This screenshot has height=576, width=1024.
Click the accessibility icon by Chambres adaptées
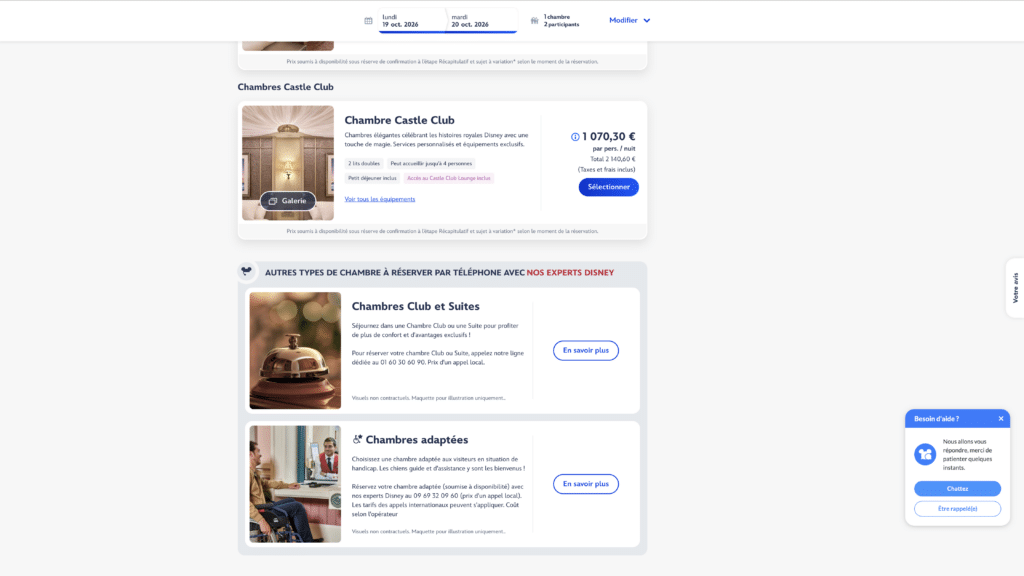(x=357, y=439)
